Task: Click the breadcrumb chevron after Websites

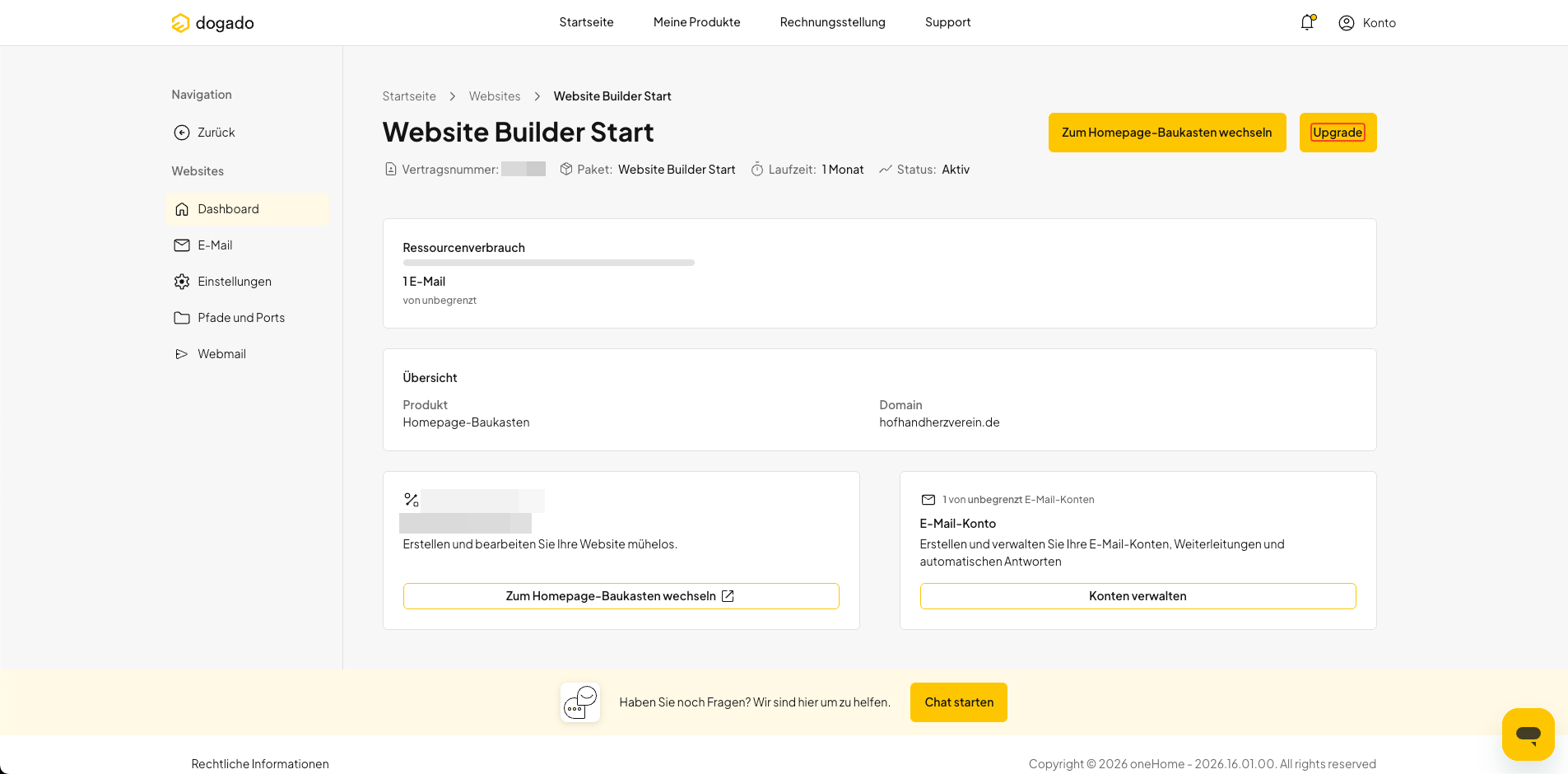Action: (537, 96)
